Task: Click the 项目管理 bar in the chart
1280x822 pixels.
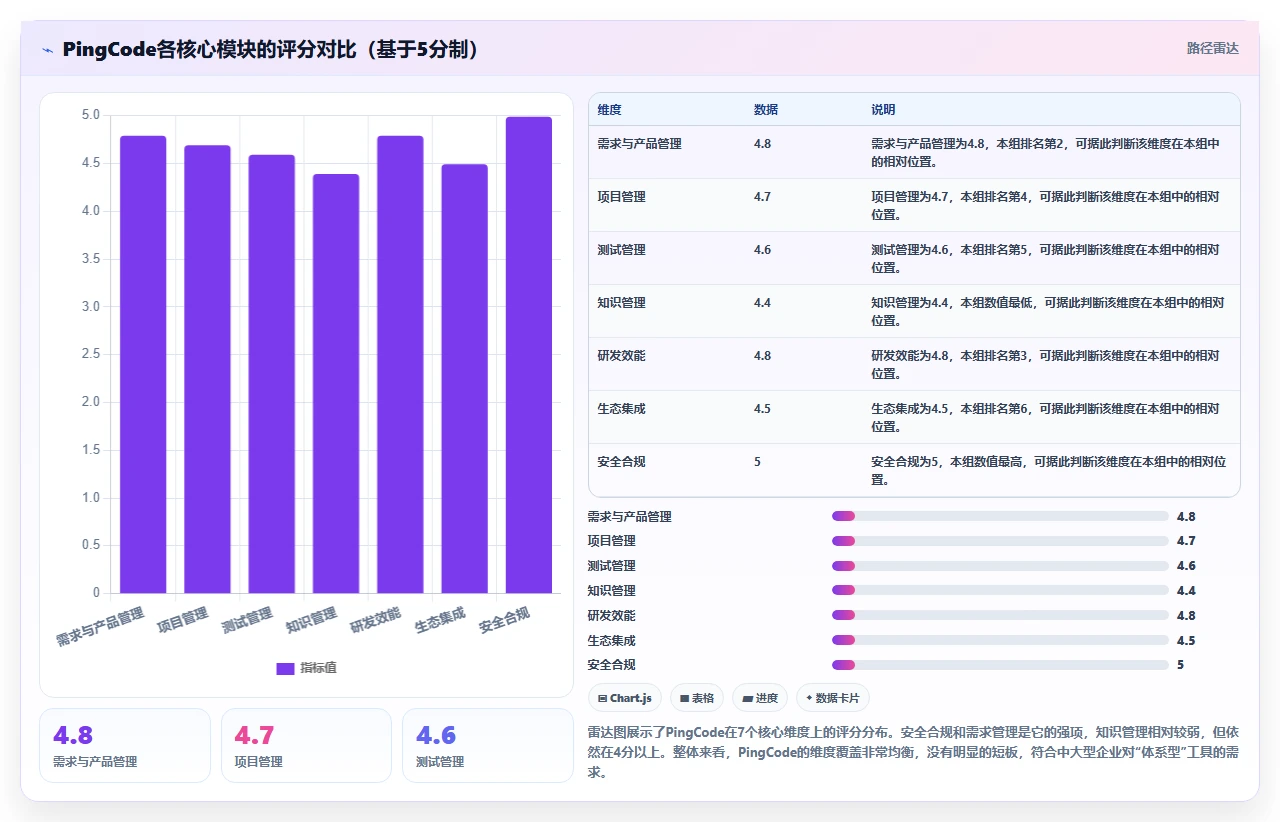Action: coord(207,369)
